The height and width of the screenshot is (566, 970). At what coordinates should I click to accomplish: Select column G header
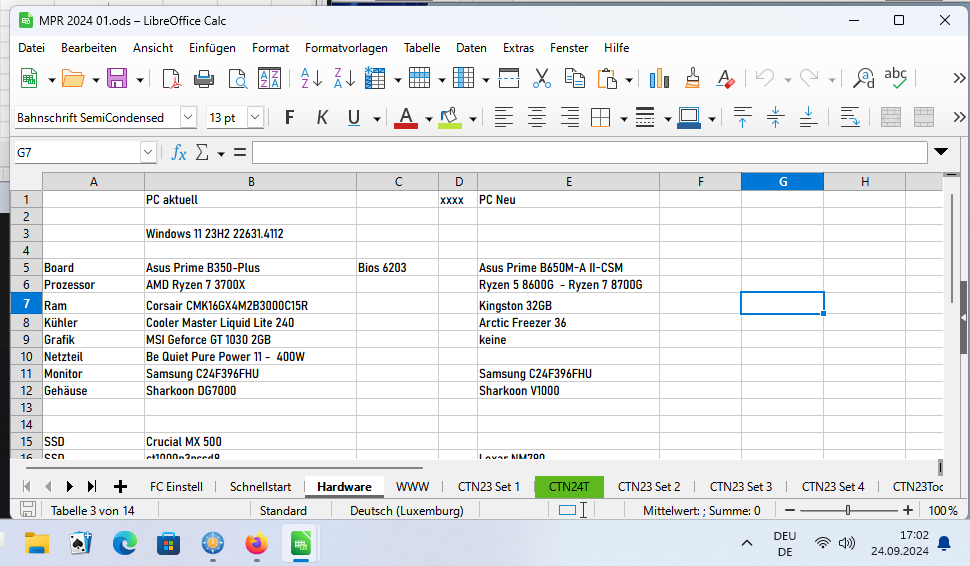coord(783,181)
